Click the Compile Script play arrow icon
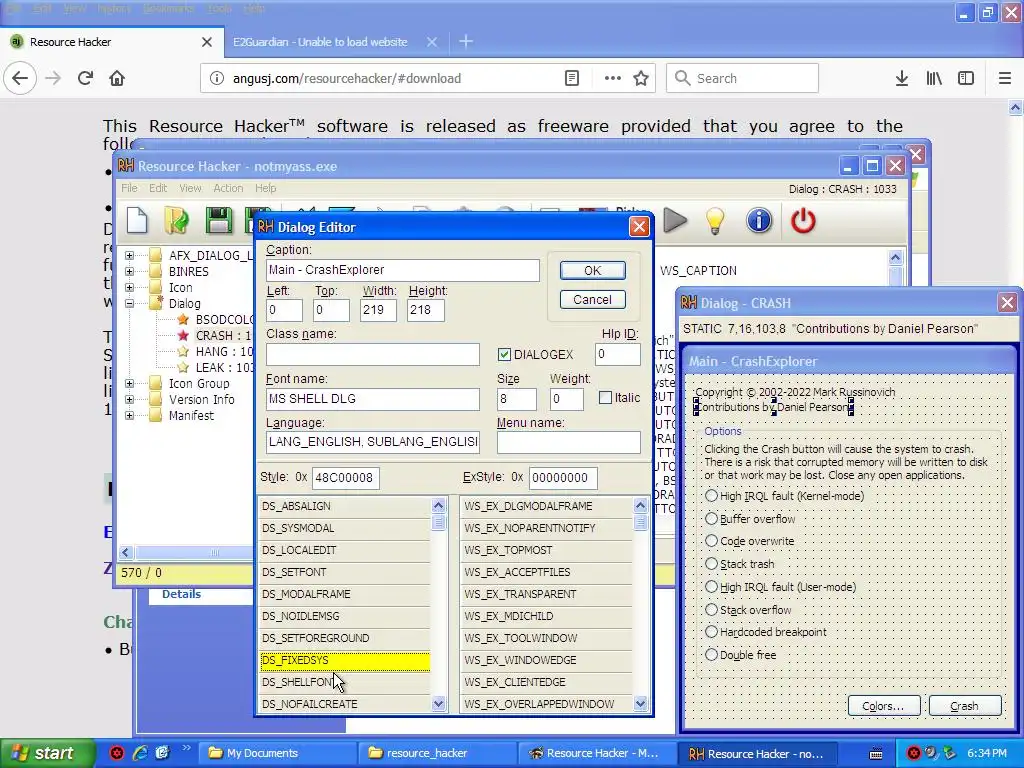This screenshot has height=768, width=1024. click(675, 221)
